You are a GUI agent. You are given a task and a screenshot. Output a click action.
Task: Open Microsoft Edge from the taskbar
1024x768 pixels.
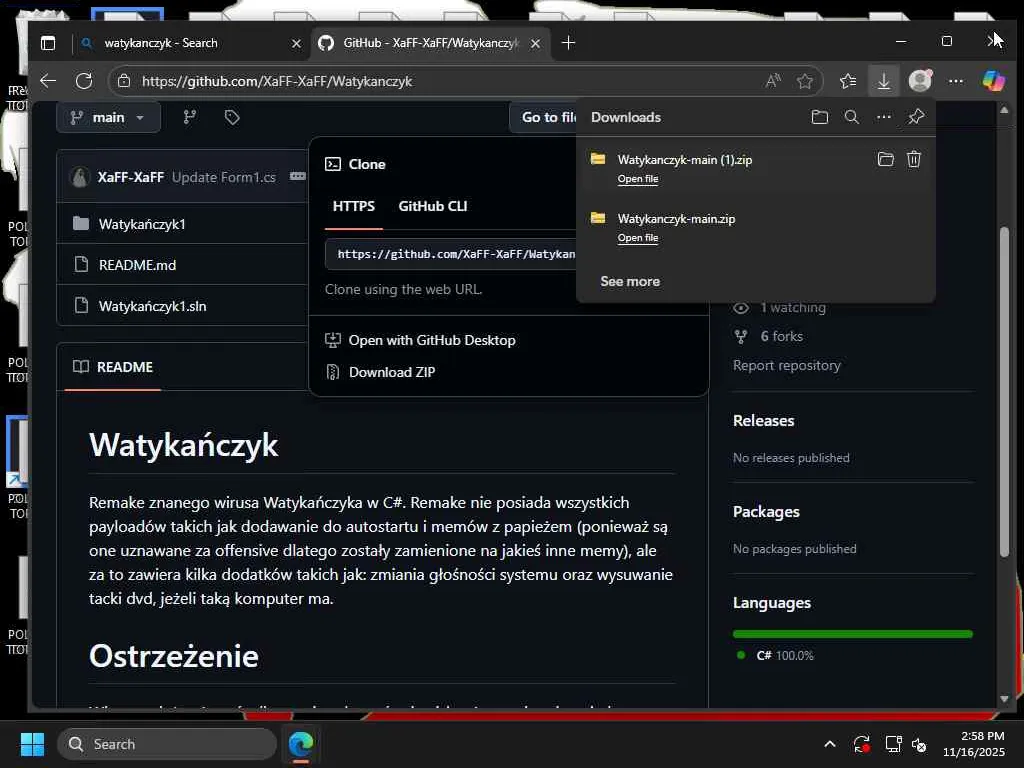click(x=301, y=744)
